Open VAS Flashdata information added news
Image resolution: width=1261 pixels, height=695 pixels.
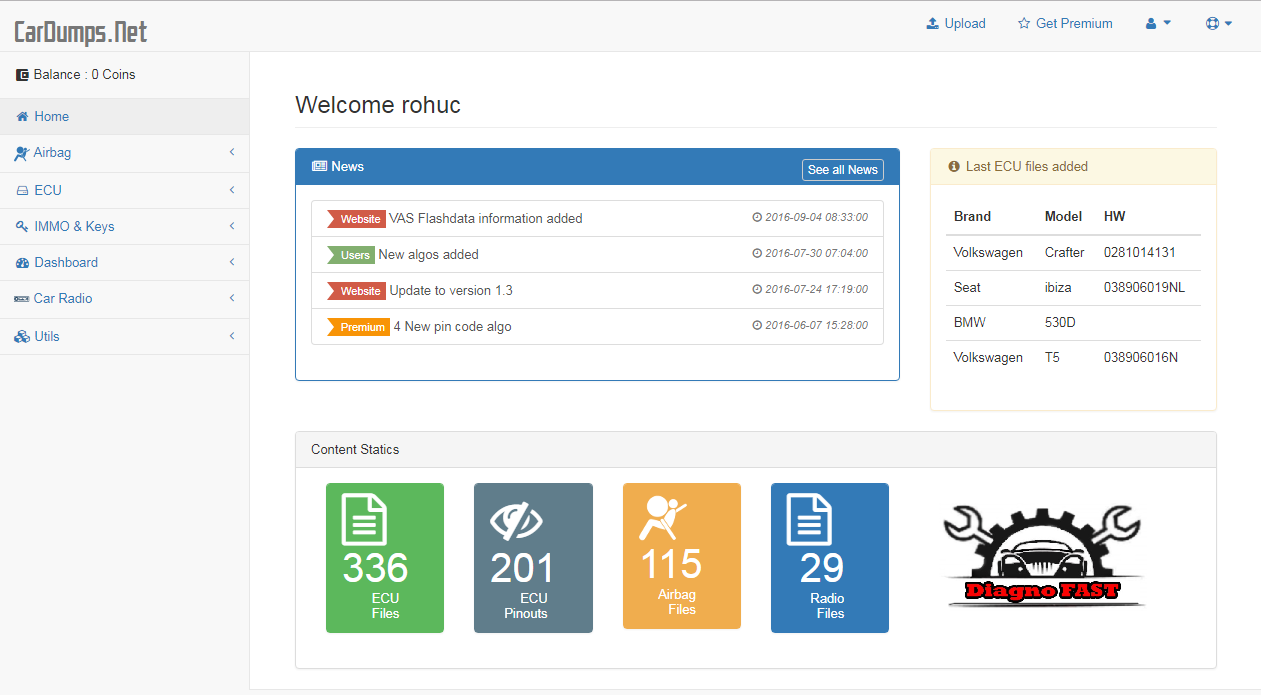(x=597, y=218)
